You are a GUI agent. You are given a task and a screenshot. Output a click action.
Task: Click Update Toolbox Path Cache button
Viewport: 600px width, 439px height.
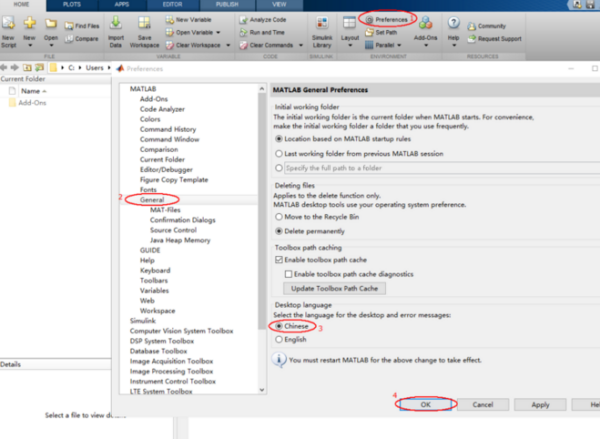(334, 289)
